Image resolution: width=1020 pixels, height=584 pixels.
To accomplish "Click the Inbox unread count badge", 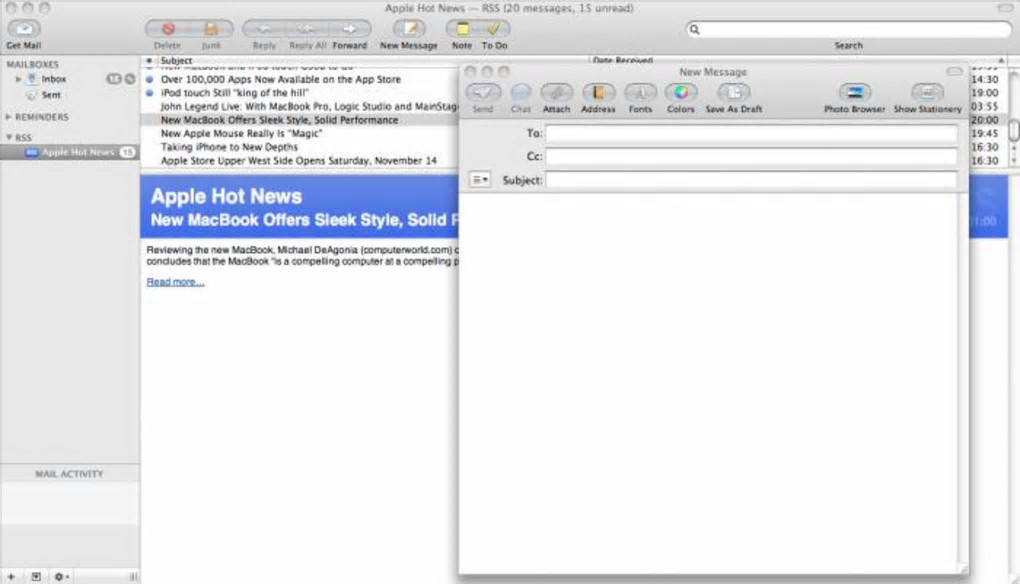I will click(x=114, y=79).
